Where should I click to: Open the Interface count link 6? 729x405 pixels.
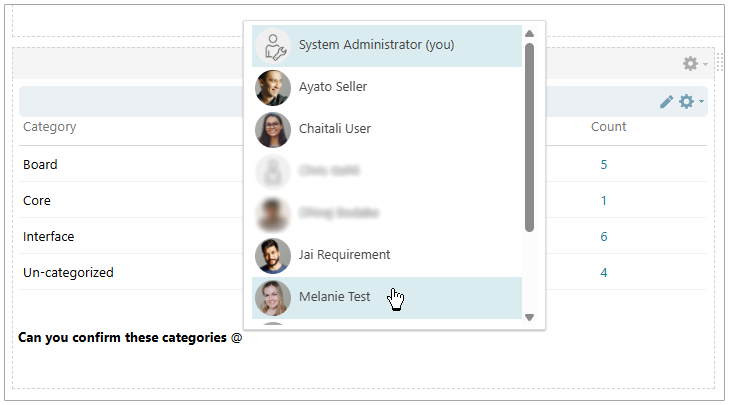click(x=604, y=237)
